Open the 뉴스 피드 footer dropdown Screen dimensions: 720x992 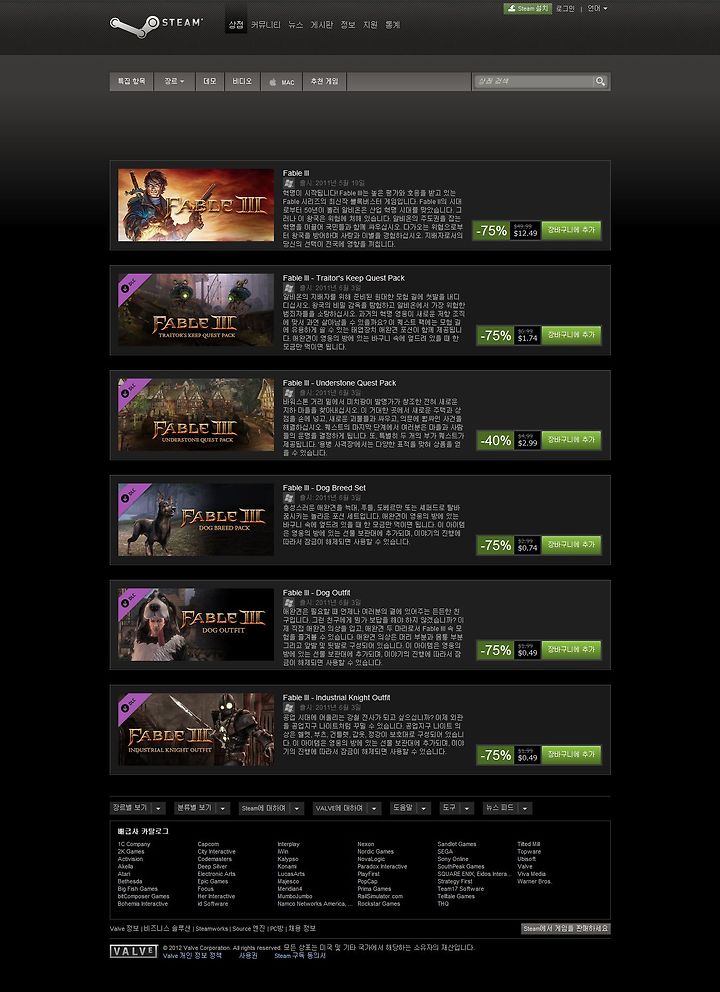[x=507, y=808]
